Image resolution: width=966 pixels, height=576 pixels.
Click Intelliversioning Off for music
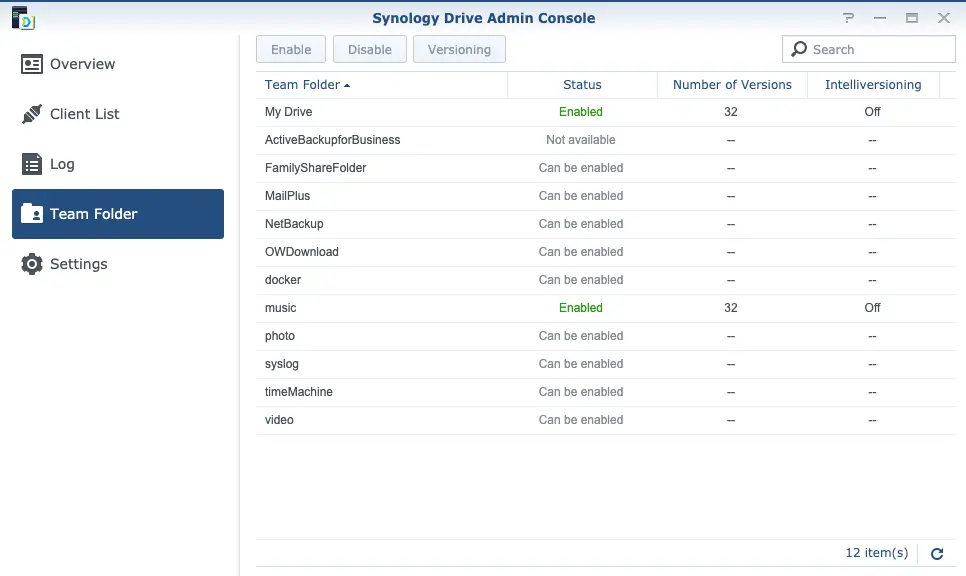[x=872, y=308]
